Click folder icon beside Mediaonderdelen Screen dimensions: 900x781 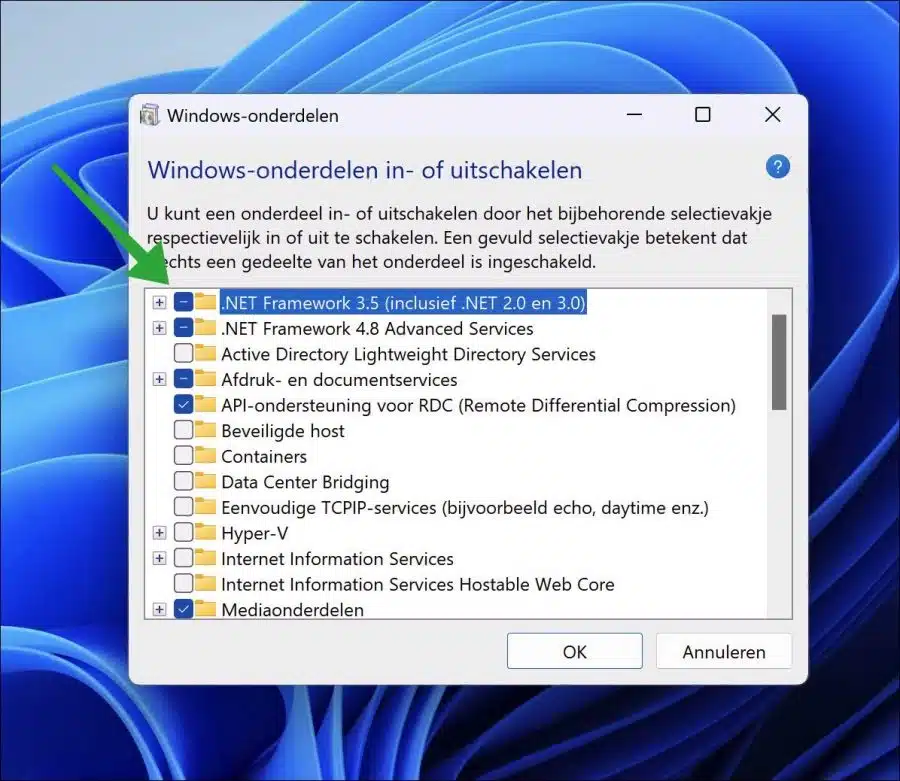pyautogui.click(x=205, y=609)
